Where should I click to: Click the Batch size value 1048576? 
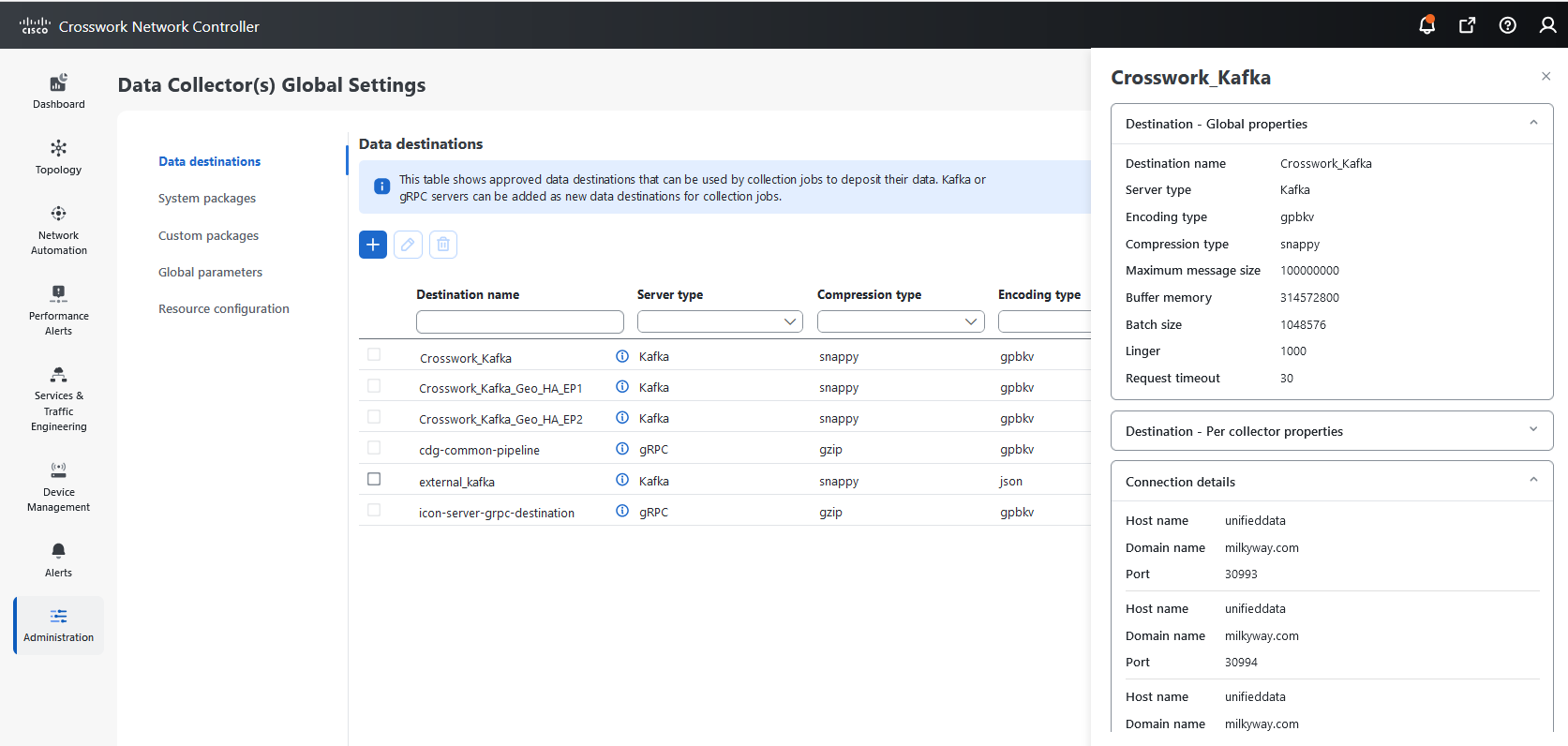coord(1303,324)
